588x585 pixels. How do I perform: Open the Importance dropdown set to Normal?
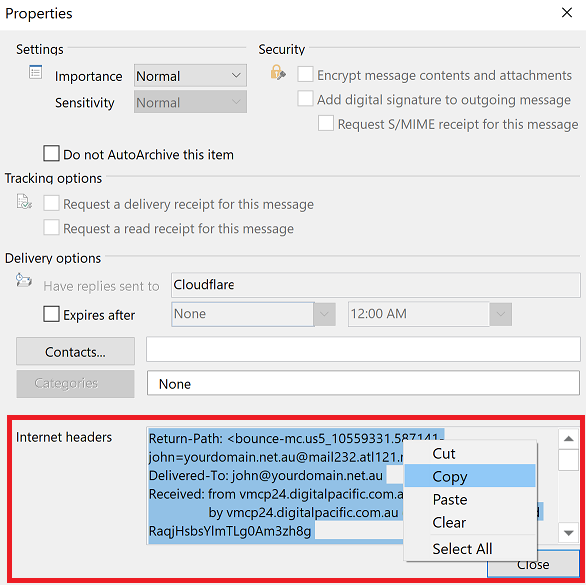[190, 76]
